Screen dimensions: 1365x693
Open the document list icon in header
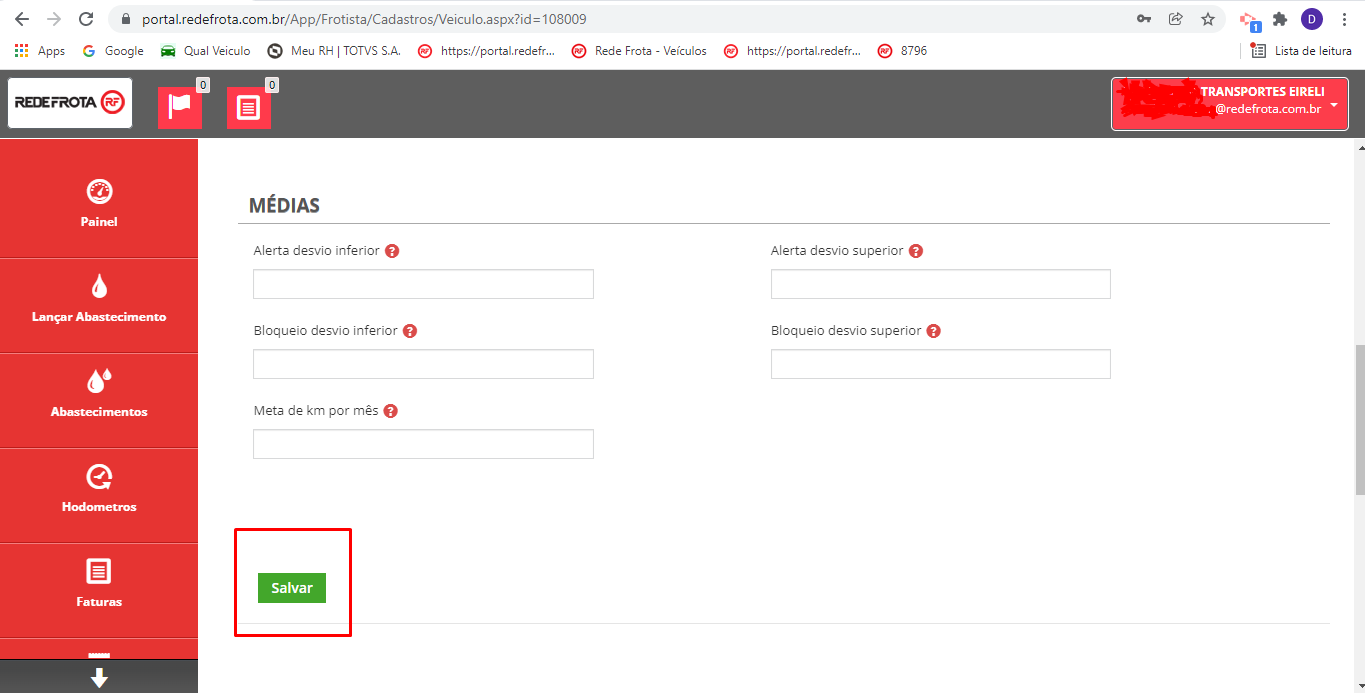pos(248,107)
